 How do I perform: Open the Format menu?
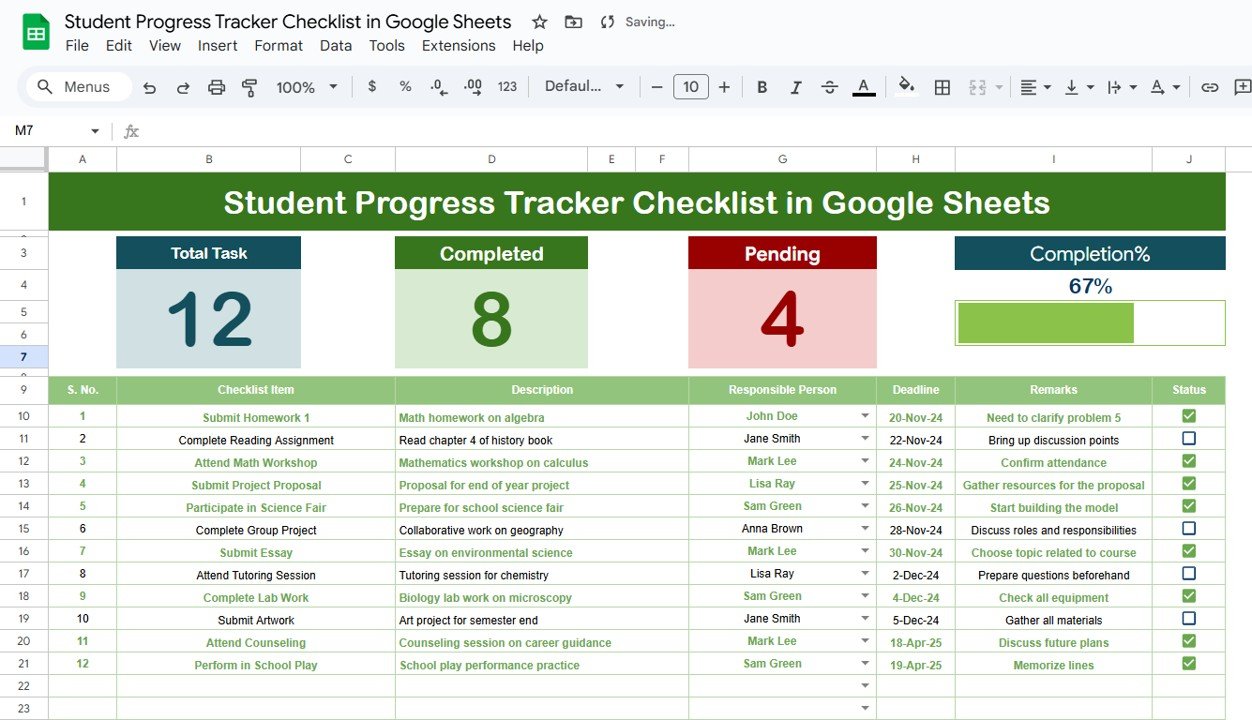[x=279, y=46]
